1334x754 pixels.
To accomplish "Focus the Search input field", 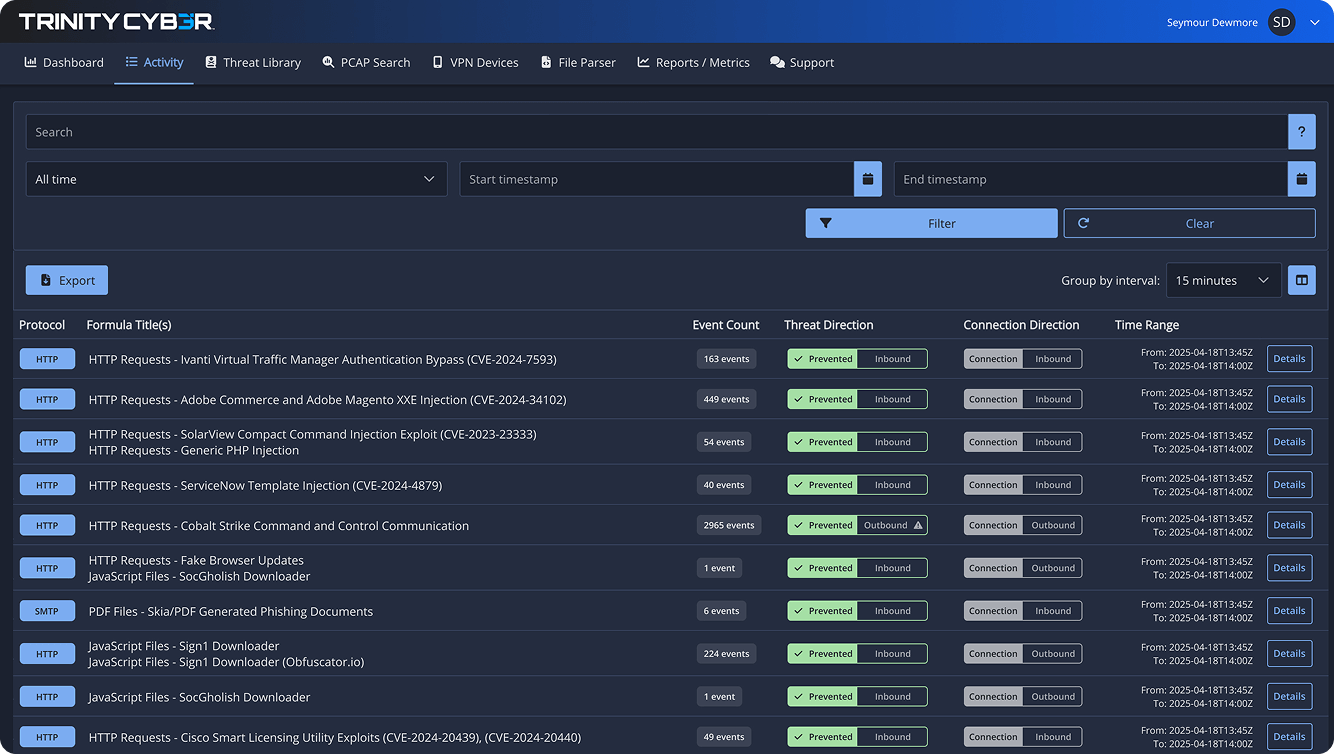I will (656, 132).
